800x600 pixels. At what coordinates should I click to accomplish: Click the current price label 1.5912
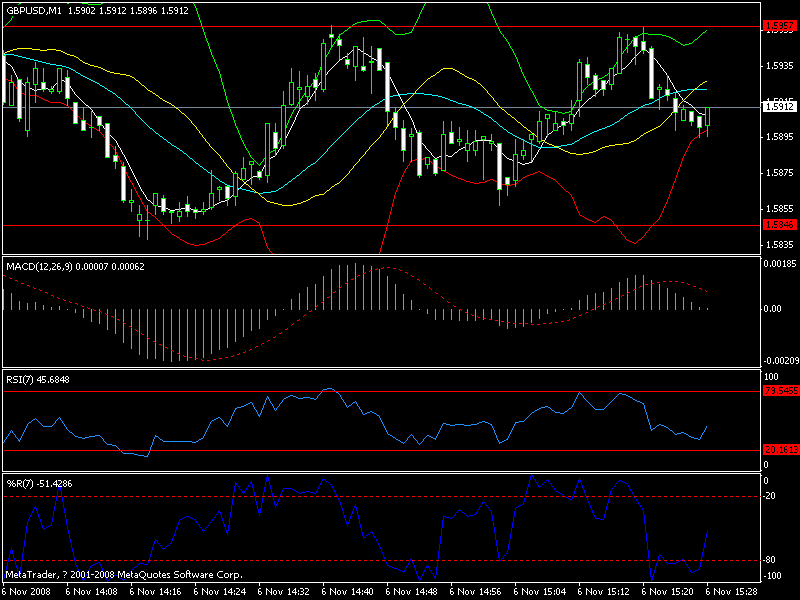tap(780, 107)
